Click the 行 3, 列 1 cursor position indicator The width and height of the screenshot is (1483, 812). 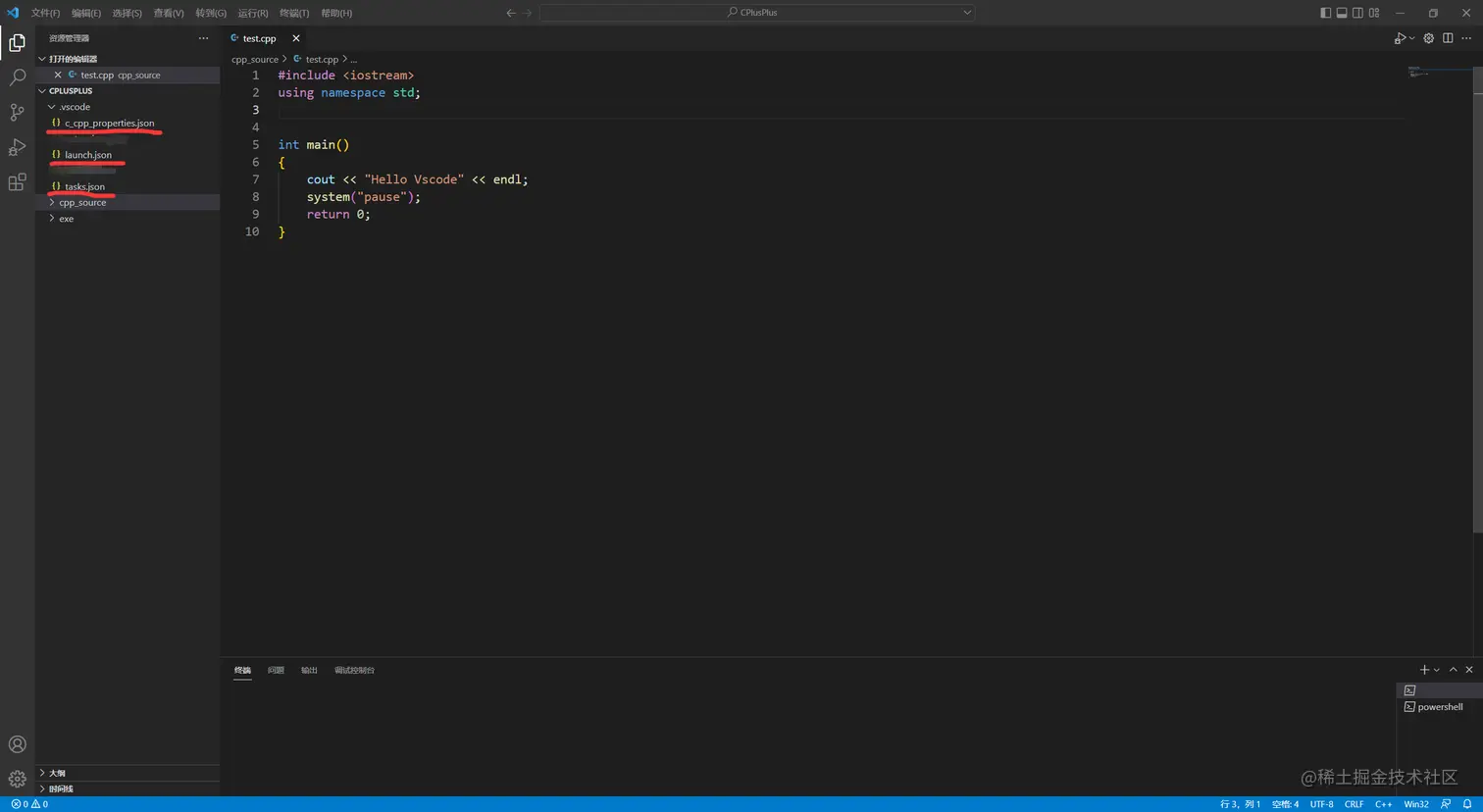1240,804
